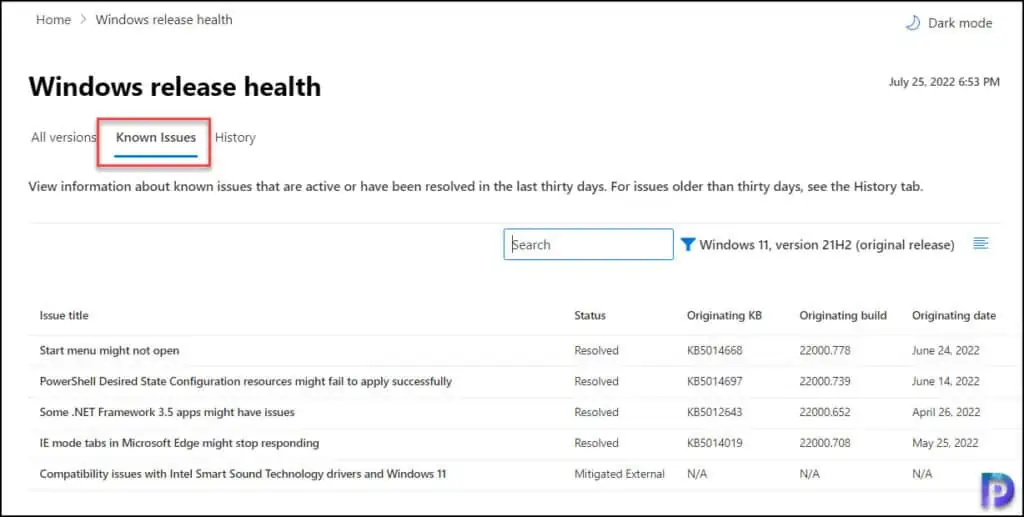This screenshot has width=1024, height=517.
Task: Sort by Issue title column header
Action: tap(64, 315)
